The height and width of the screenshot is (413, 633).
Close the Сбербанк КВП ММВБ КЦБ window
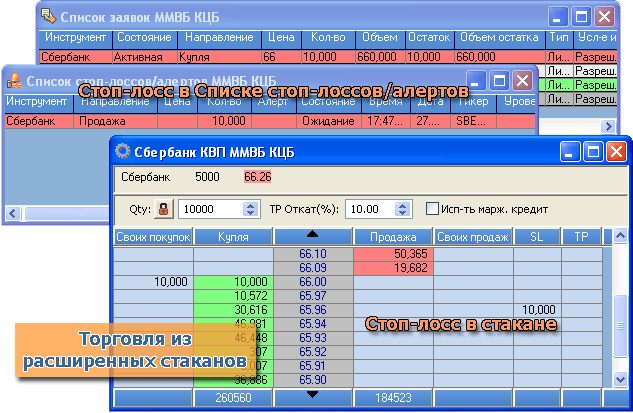pyautogui.click(x=616, y=152)
